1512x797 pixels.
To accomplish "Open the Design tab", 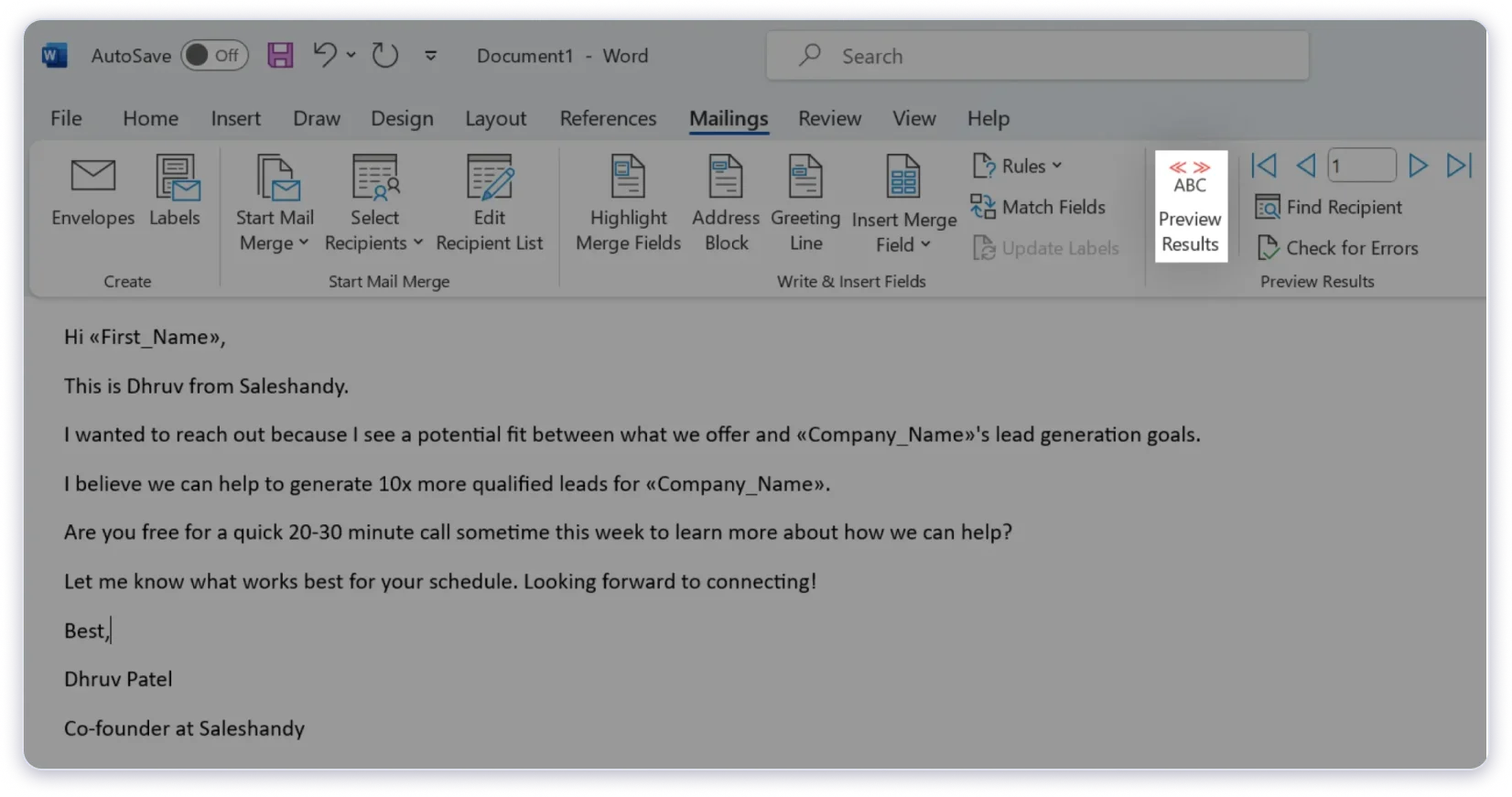I will pos(402,118).
